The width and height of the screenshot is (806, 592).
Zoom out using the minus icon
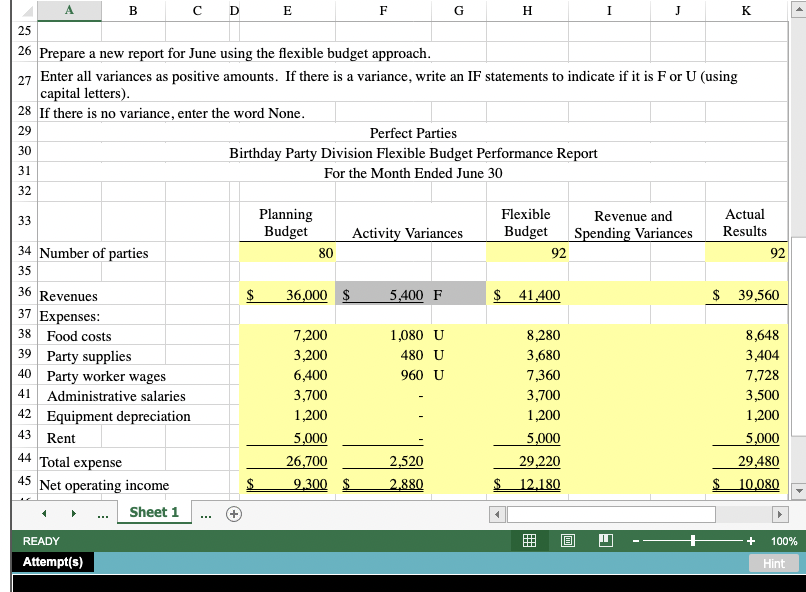(x=636, y=541)
